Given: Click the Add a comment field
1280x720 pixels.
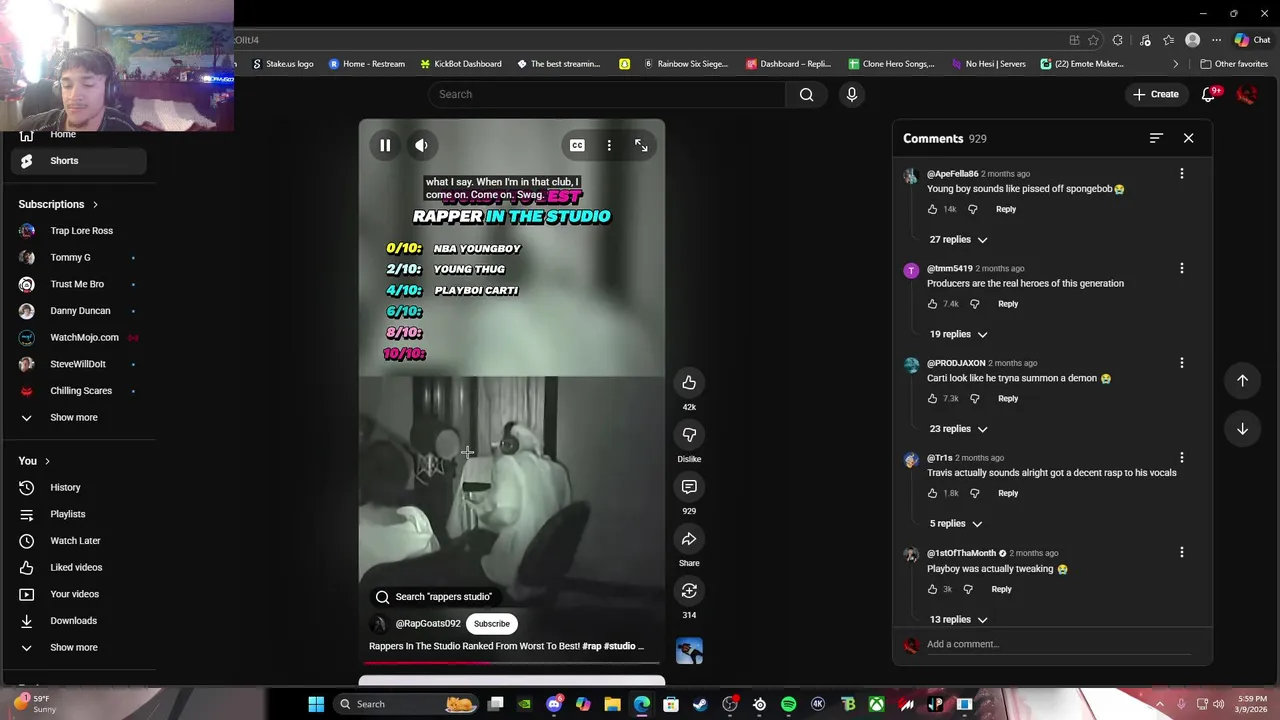Looking at the screenshot, I should click(1058, 645).
